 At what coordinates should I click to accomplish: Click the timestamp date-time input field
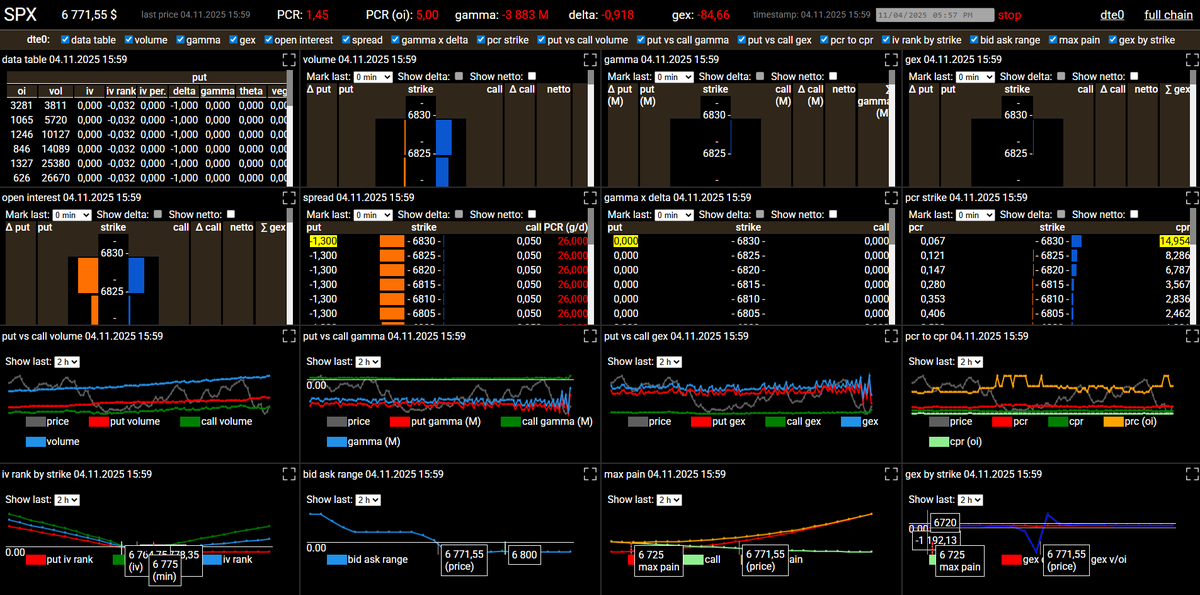coord(935,16)
